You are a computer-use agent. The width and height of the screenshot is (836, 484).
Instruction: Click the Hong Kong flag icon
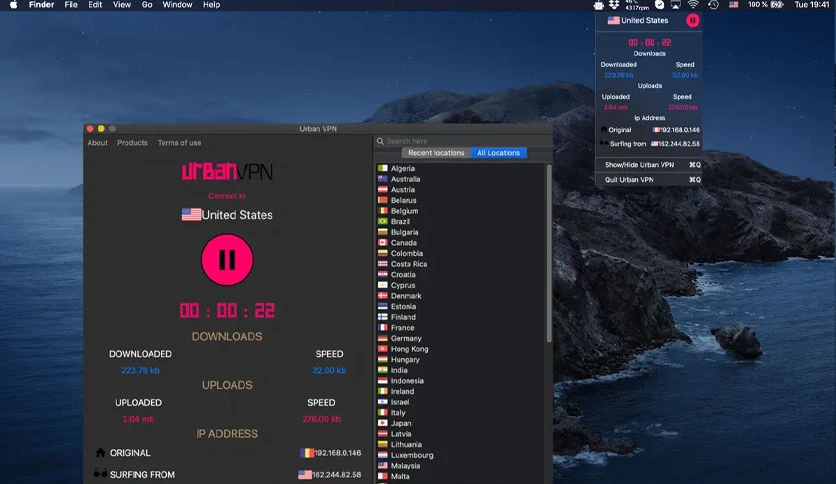pyautogui.click(x=383, y=349)
